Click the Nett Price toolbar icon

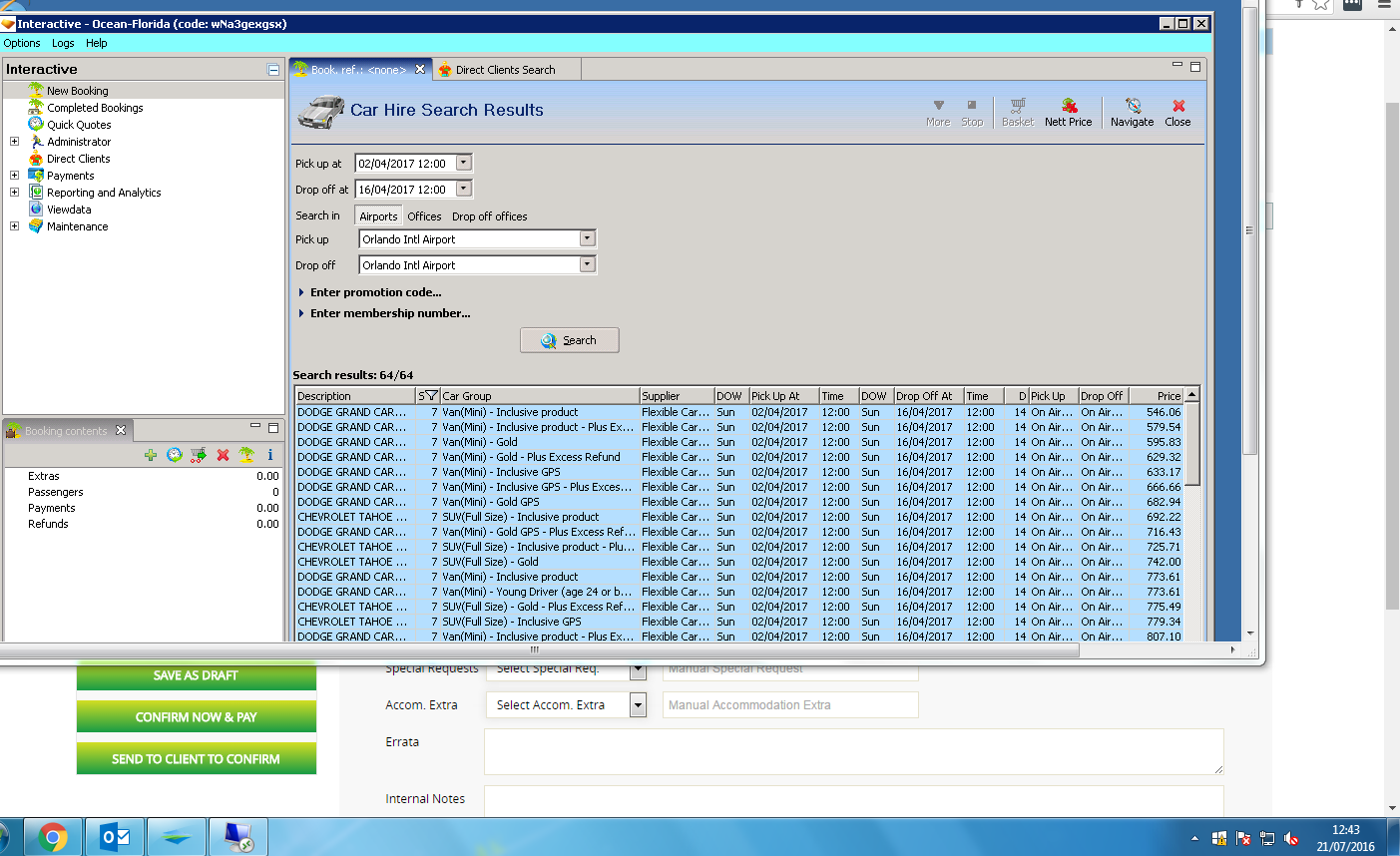coord(1068,112)
